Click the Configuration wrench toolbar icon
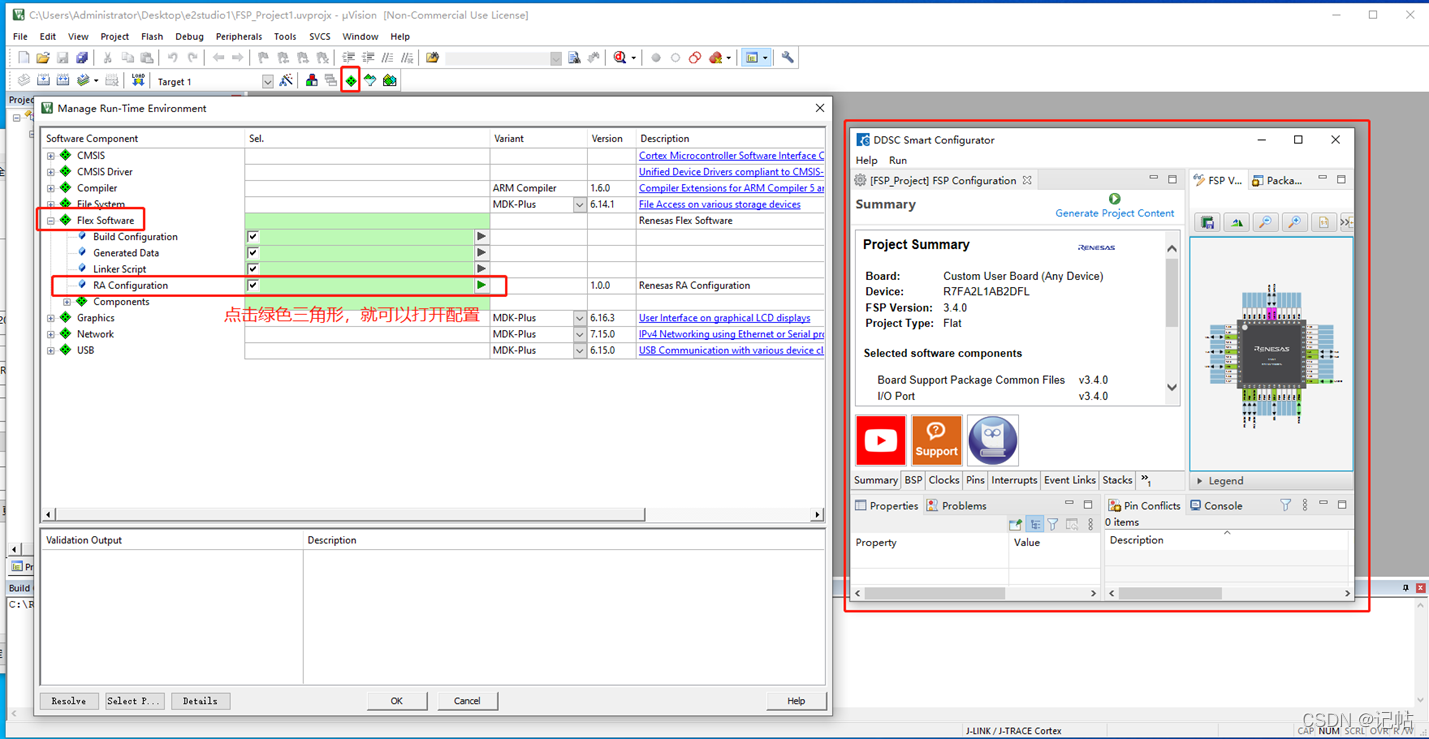 (788, 58)
